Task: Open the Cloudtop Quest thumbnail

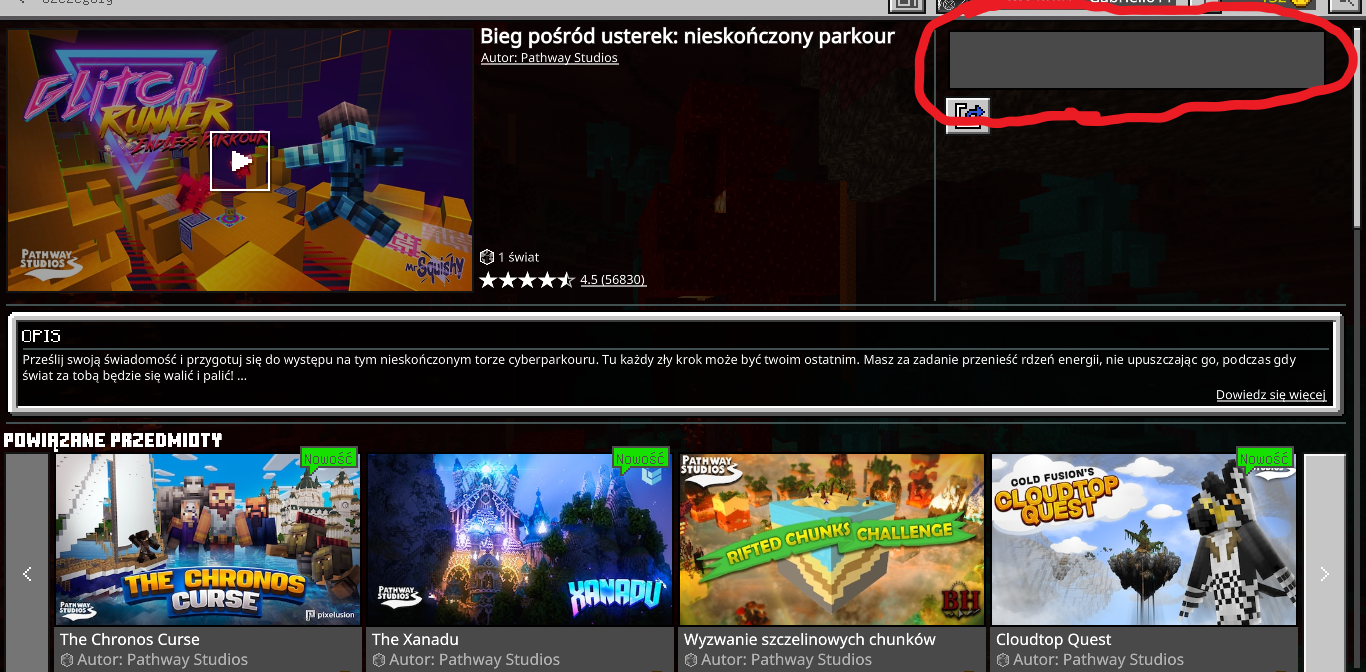Action: coord(1144,540)
